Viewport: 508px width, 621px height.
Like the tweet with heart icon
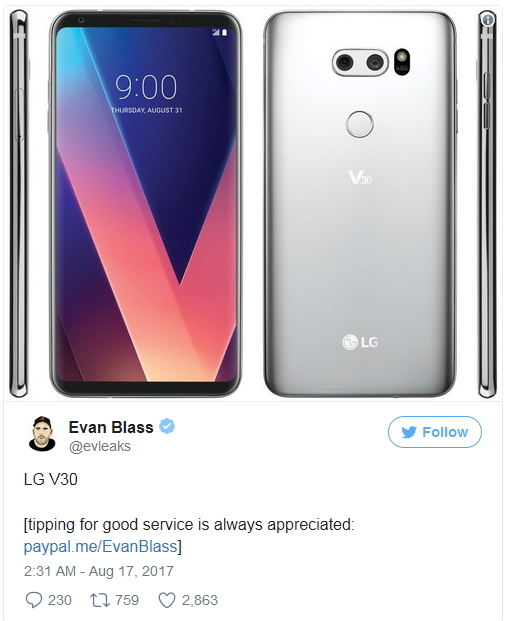click(x=167, y=600)
